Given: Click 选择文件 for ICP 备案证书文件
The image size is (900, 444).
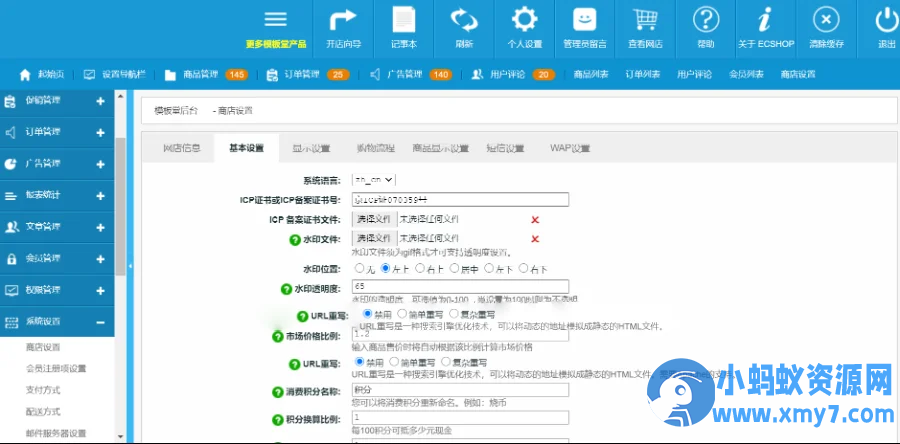Looking at the screenshot, I should 374,219.
